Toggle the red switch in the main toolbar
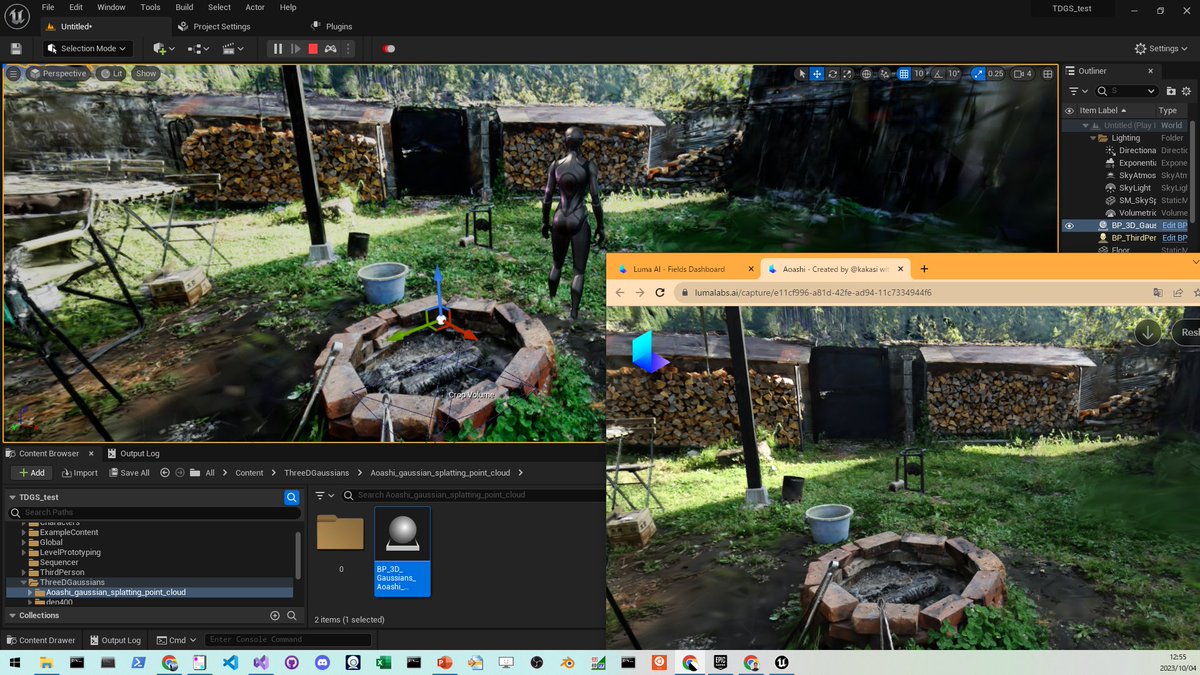 coord(389,48)
